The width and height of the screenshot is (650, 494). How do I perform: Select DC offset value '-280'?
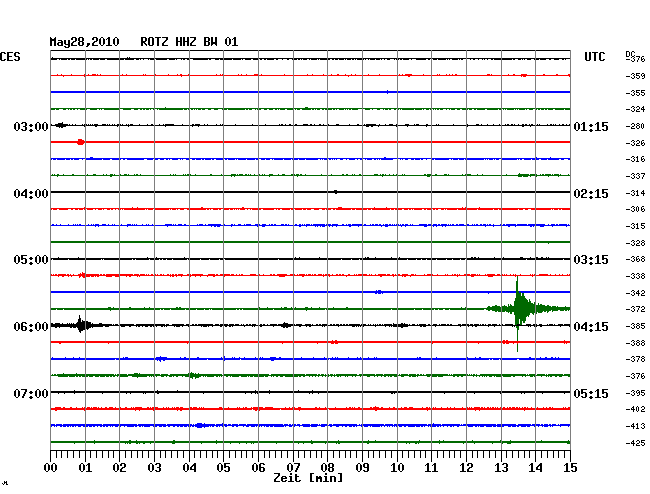pyautogui.click(x=635, y=126)
